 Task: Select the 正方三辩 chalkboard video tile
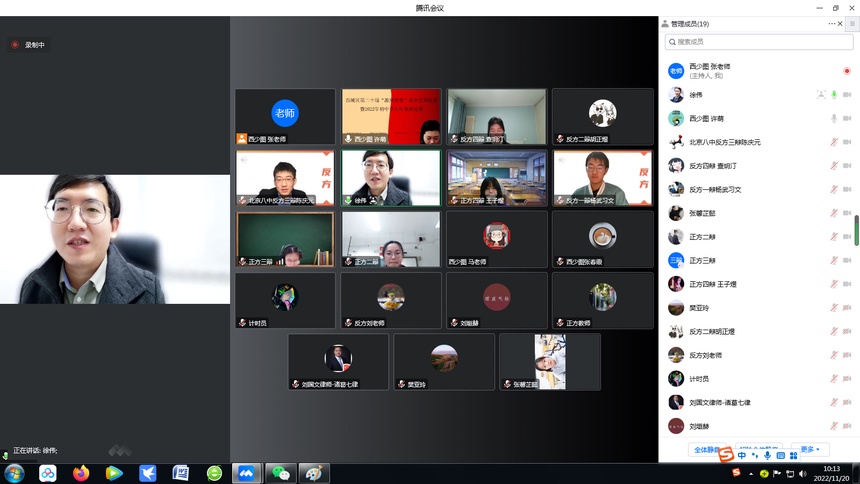(285, 239)
